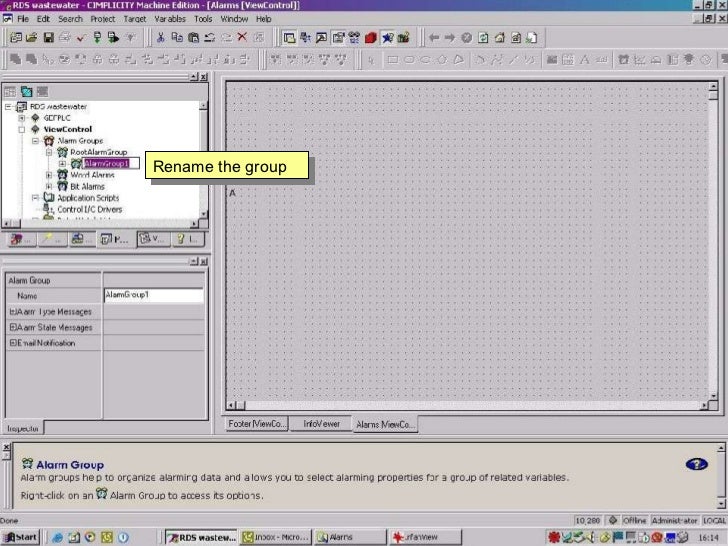Click the Feedback Zone window toolbar icon
Viewport: 728px width, 546px height.
[x=321, y=38]
